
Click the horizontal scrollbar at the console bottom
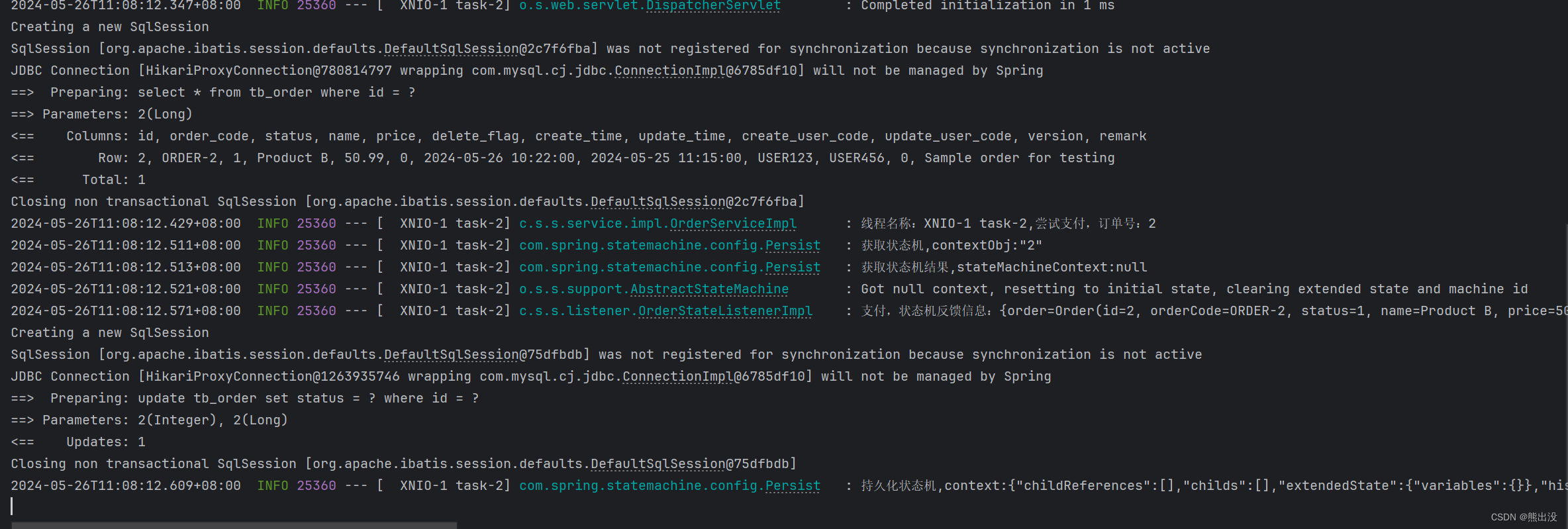point(234,525)
